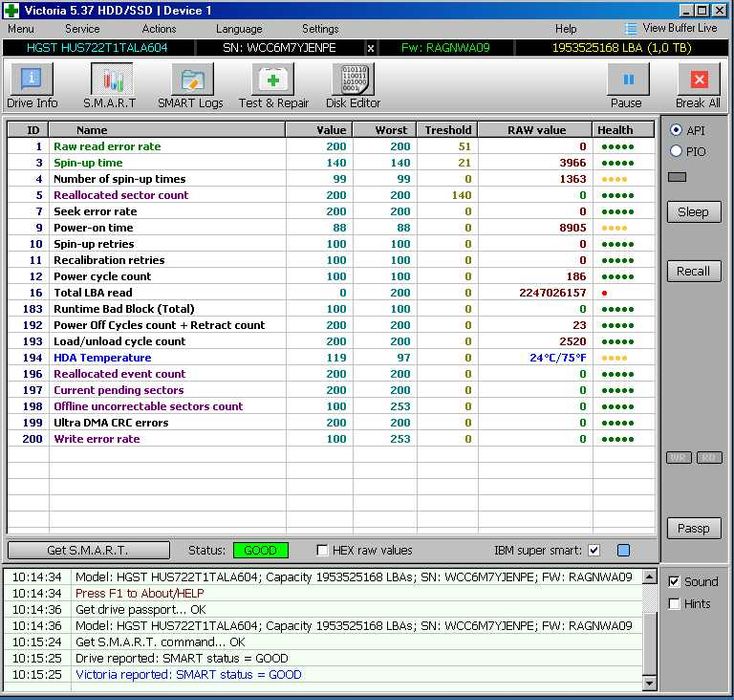Select the API access mode radio
734x700 pixels.
coord(676,130)
